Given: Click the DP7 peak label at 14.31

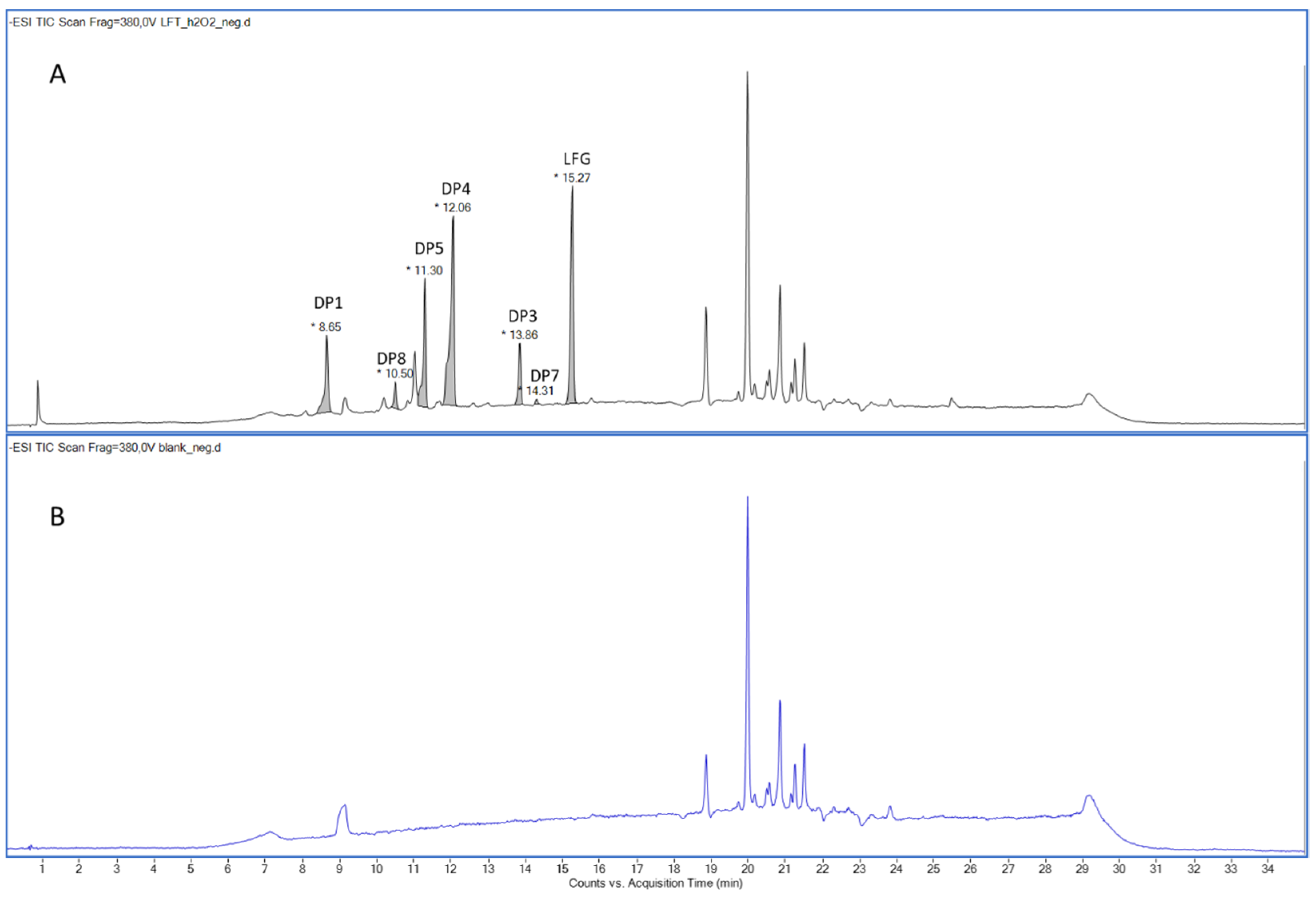Looking at the screenshot, I should [544, 376].
